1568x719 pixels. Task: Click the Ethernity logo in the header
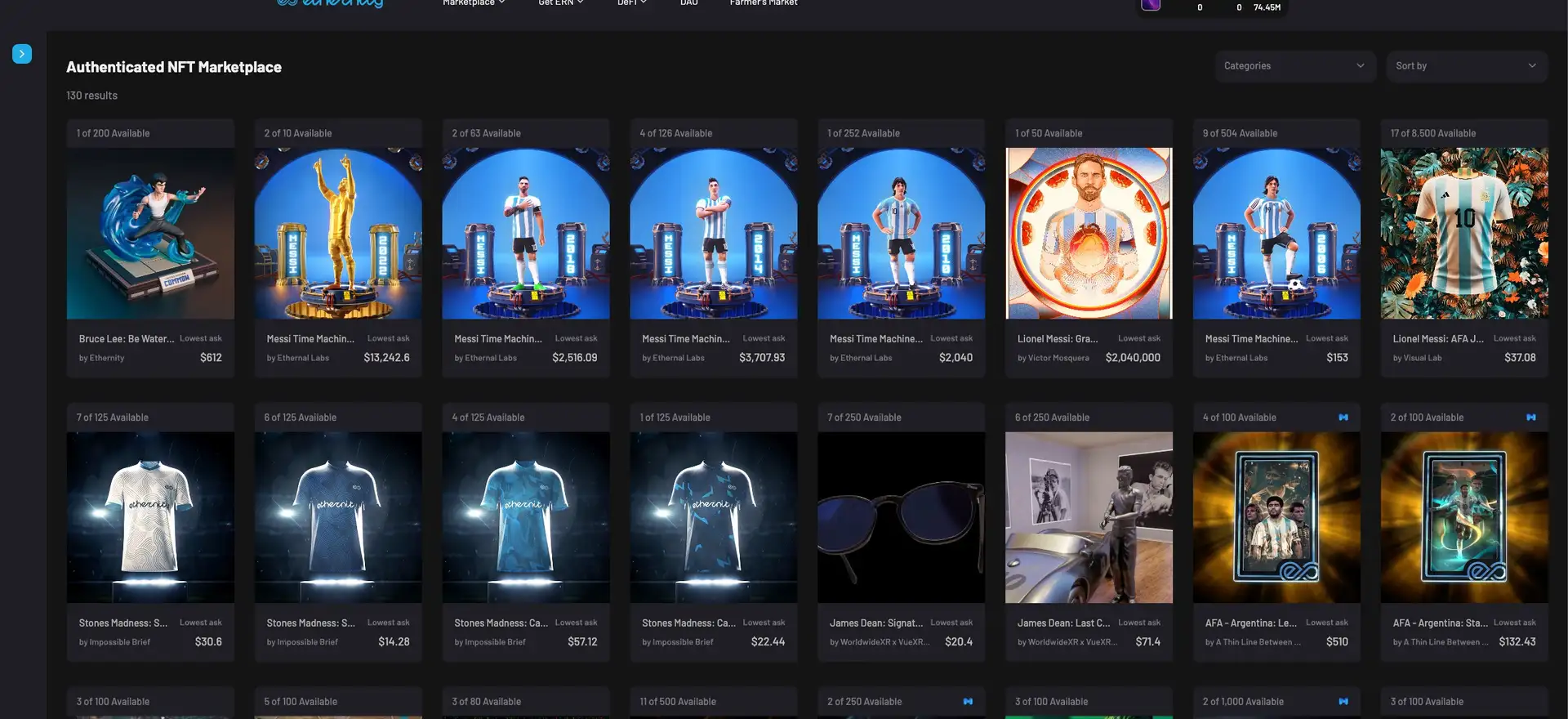click(330, 3)
